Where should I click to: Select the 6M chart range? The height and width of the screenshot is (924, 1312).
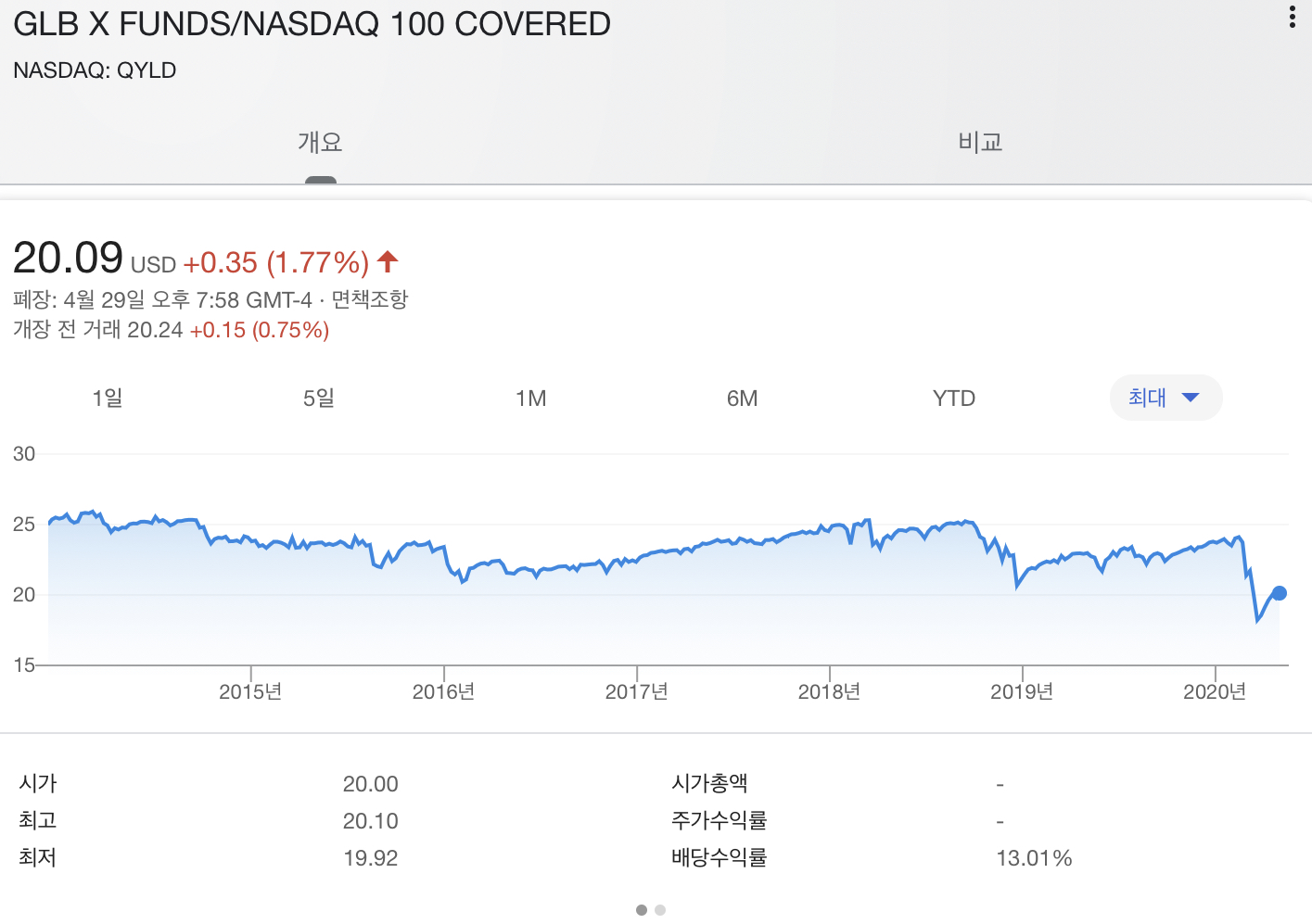click(x=743, y=399)
